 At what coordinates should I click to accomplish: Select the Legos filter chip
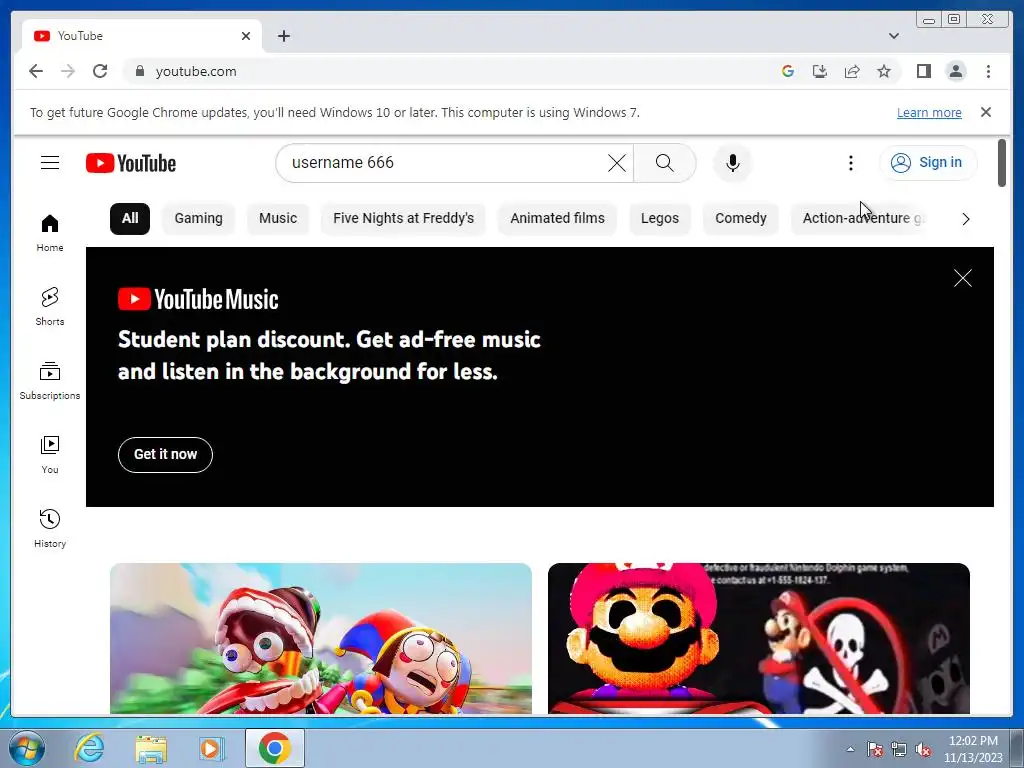pos(660,218)
